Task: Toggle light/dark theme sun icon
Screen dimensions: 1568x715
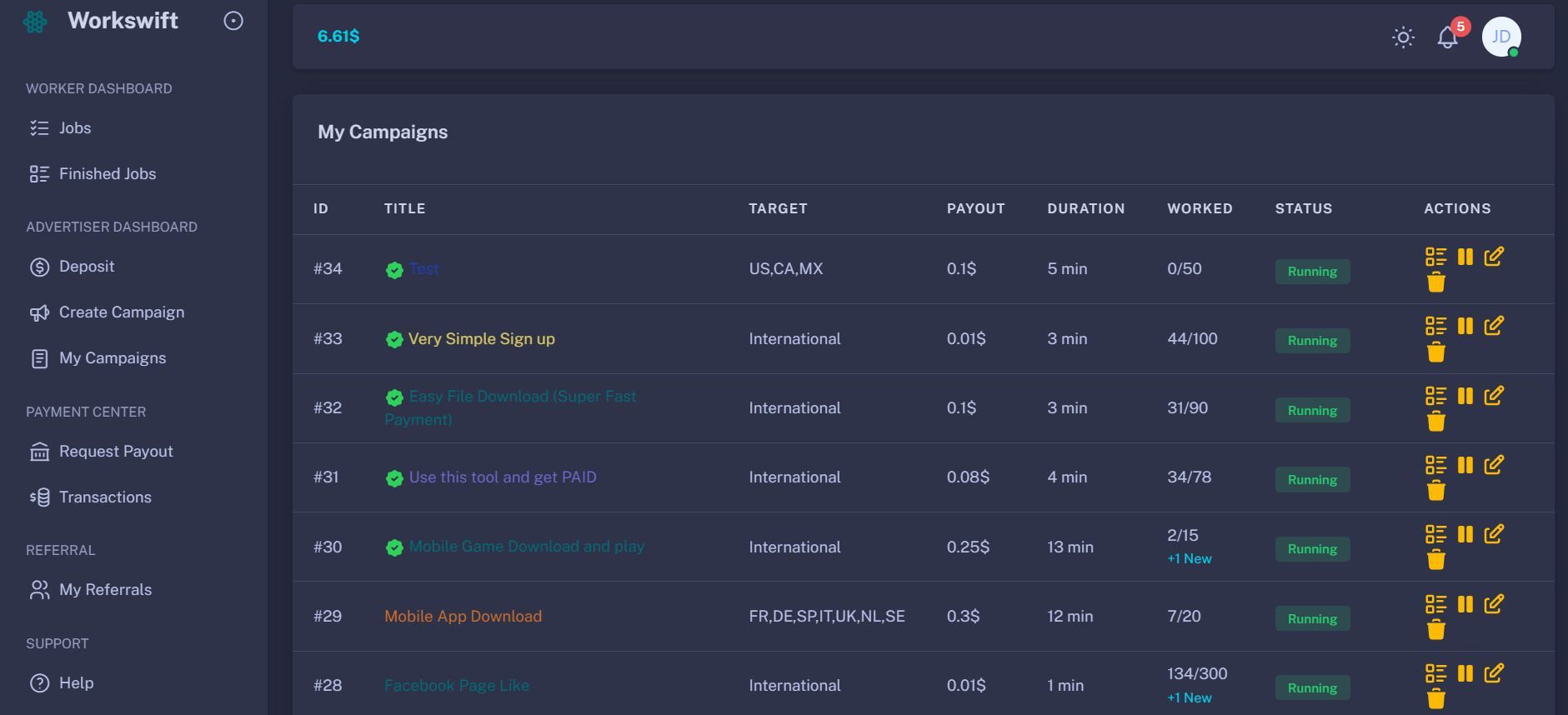Action: pos(1403,37)
